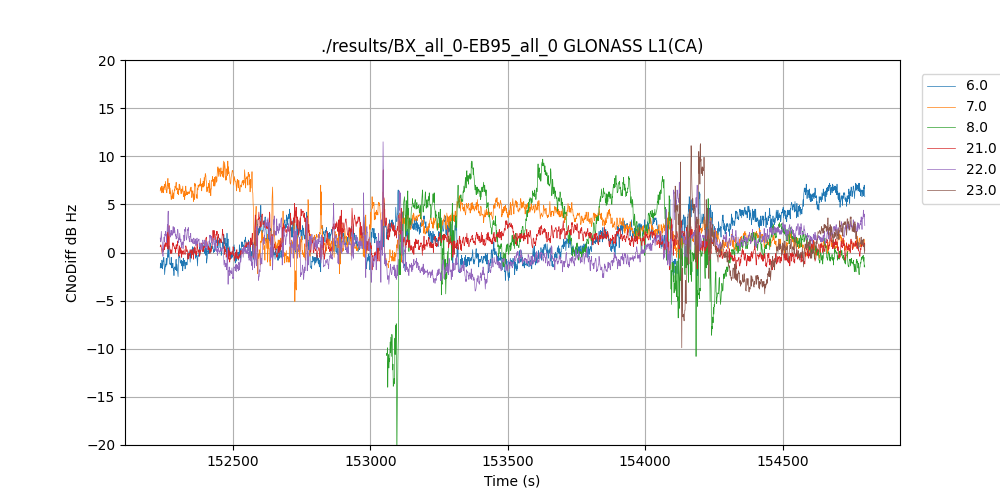This screenshot has width=1000, height=500.
Task: Click the 0 tick label on y-axis
Action: pyautogui.click(x=112, y=253)
